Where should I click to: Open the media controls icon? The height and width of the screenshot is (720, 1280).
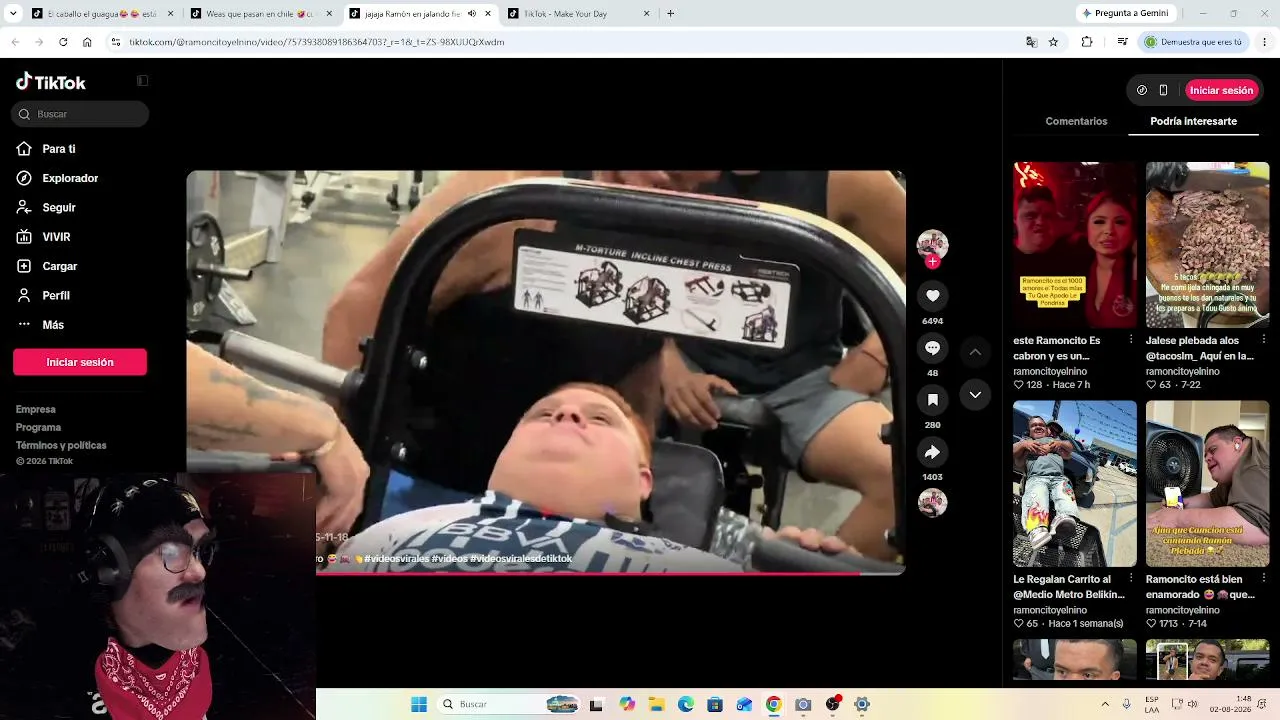[x=1122, y=42]
